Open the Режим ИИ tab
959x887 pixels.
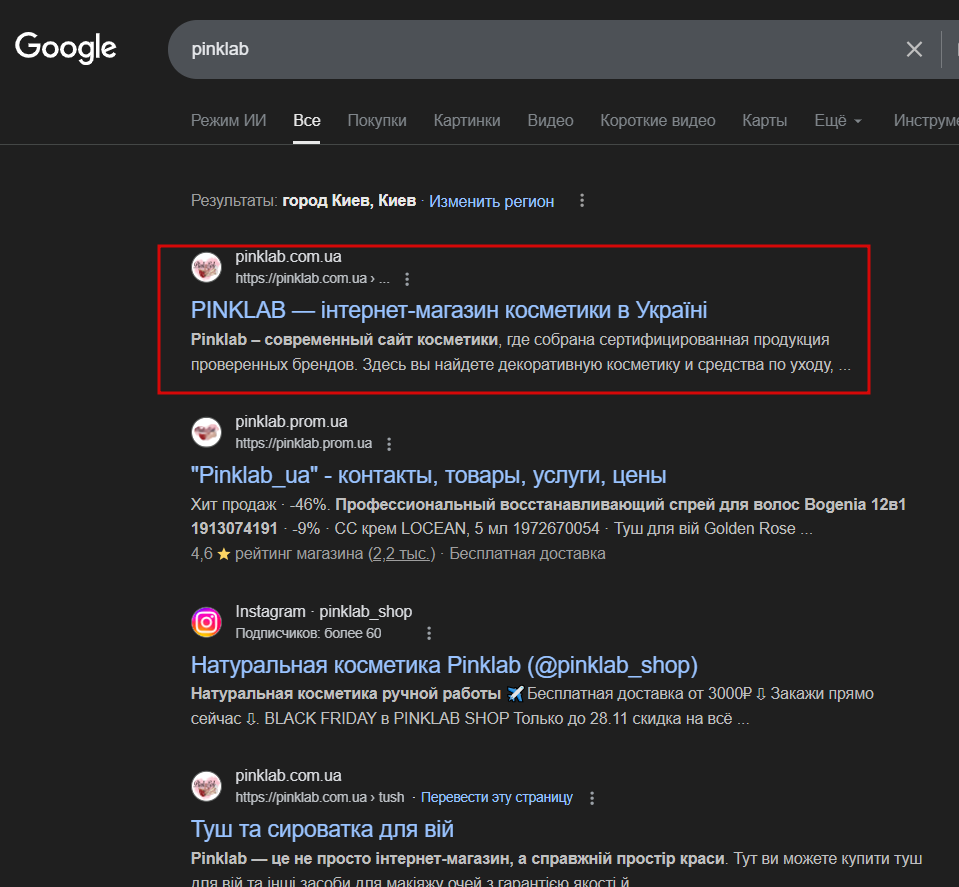(229, 121)
